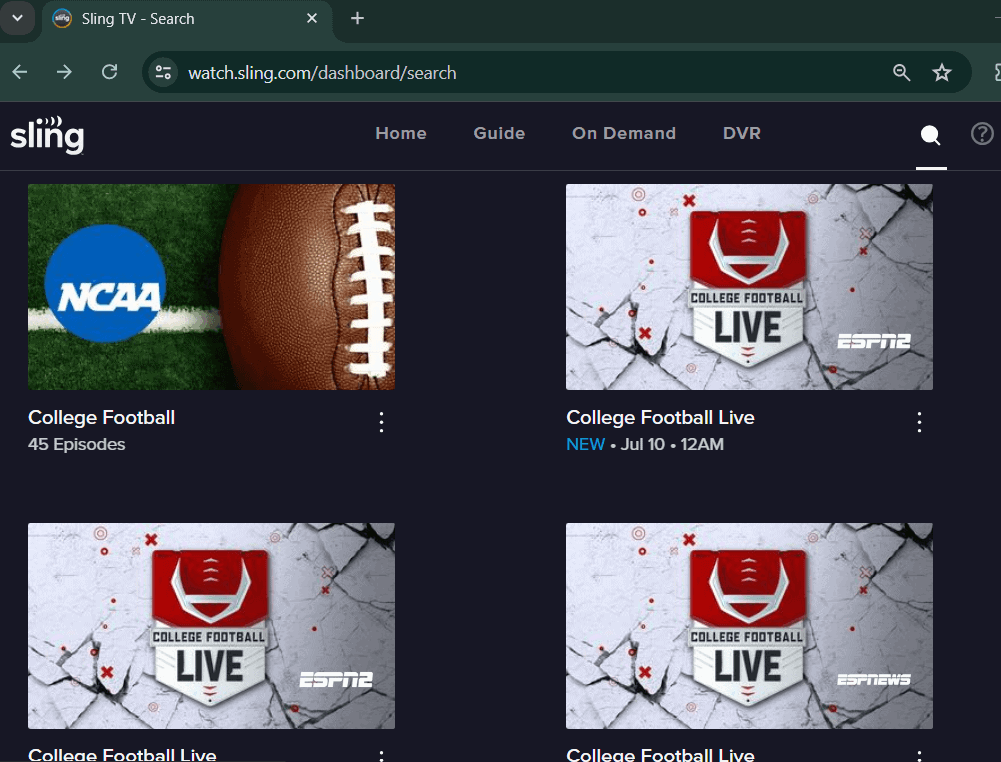Image resolution: width=1001 pixels, height=762 pixels.
Task: Click the College Football Live title above Jul 10
Action: [x=661, y=417]
